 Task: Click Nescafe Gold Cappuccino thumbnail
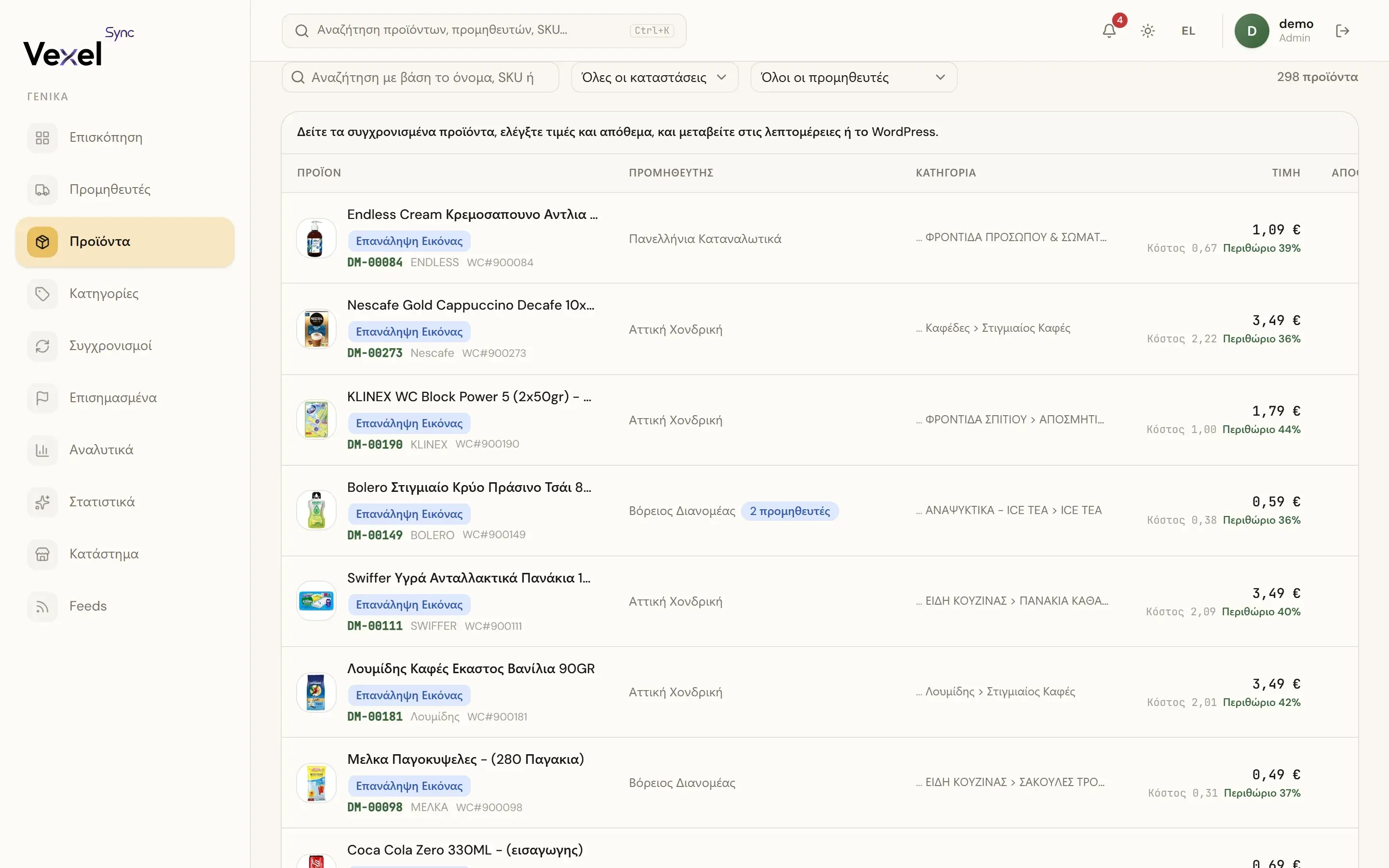coord(316,329)
